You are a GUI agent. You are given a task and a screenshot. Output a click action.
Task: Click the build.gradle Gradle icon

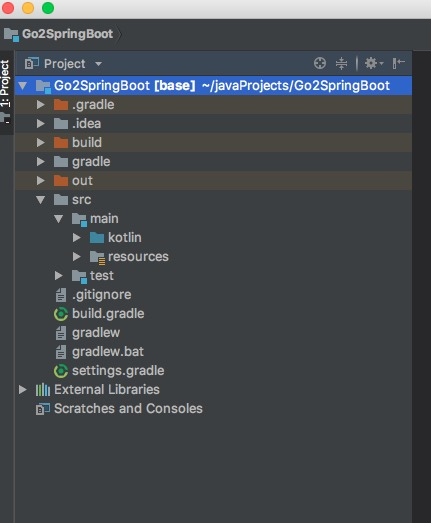[61, 314]
